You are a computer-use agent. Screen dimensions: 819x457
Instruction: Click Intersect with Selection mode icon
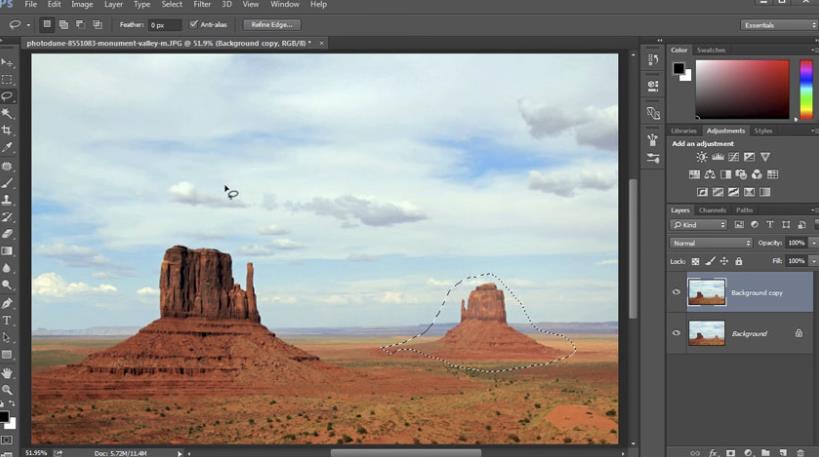coord(97,25)
